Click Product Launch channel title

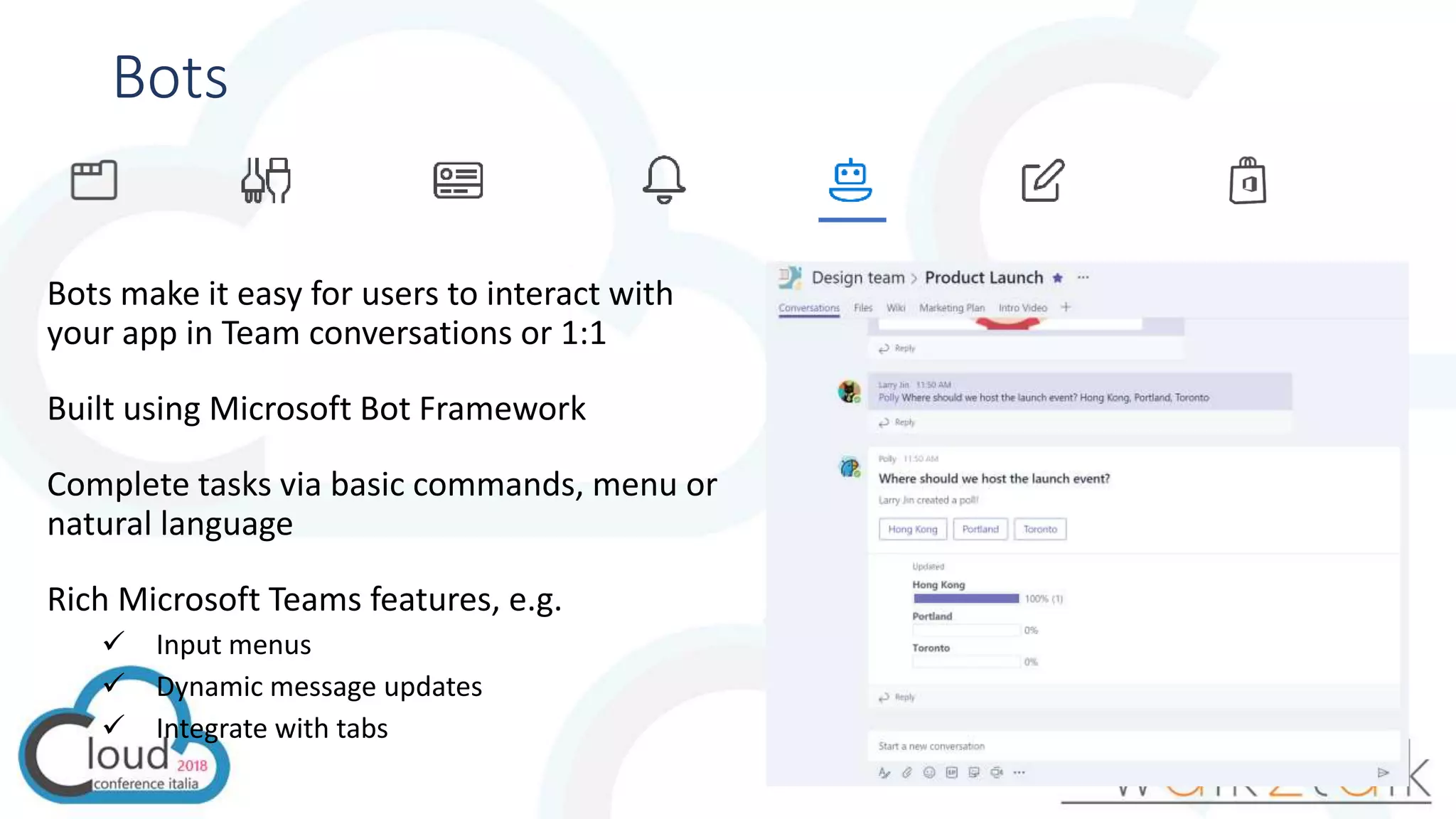(984, 277)
